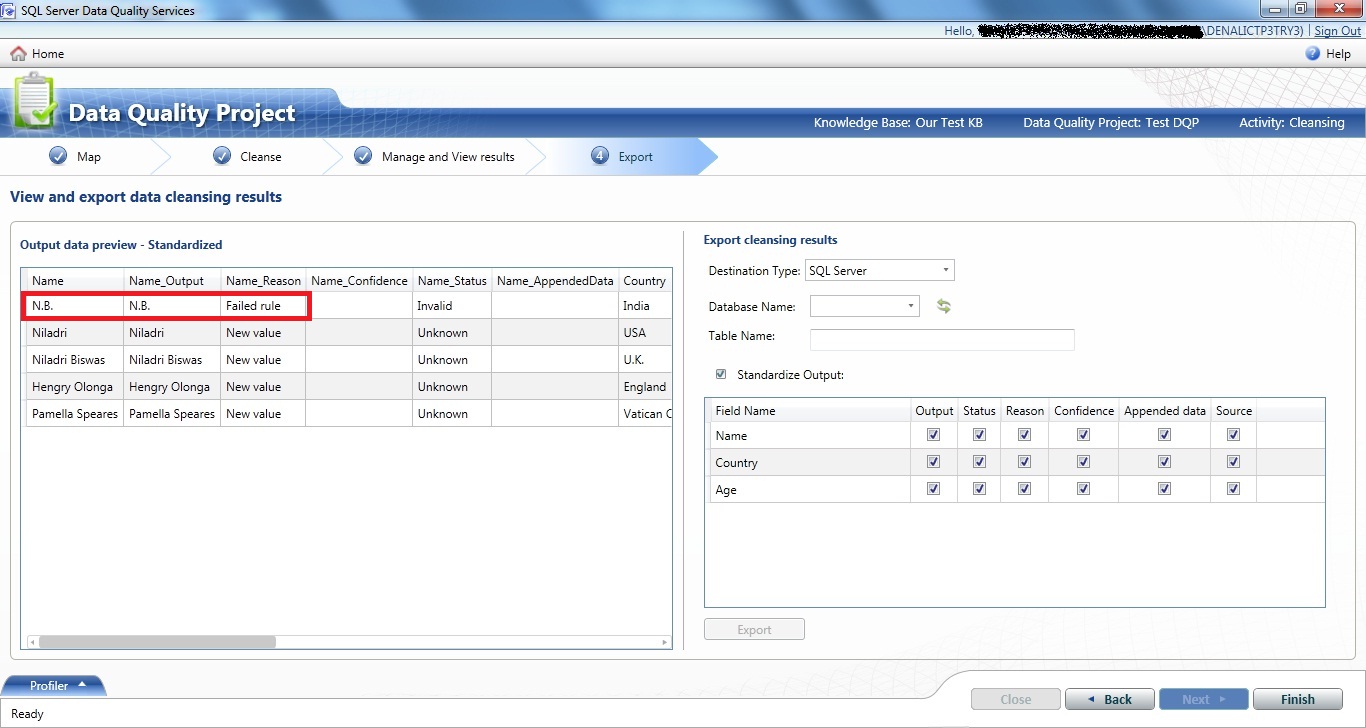Viewport: 1366px width, 728px height.
Task: Uncheck Source for the Age field
Action: (1233, 489)
